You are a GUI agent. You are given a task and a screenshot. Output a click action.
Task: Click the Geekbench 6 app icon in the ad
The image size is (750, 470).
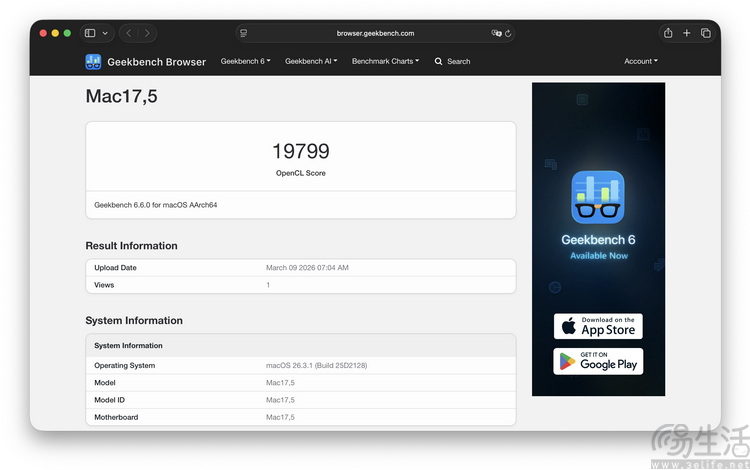coord(598,197)
